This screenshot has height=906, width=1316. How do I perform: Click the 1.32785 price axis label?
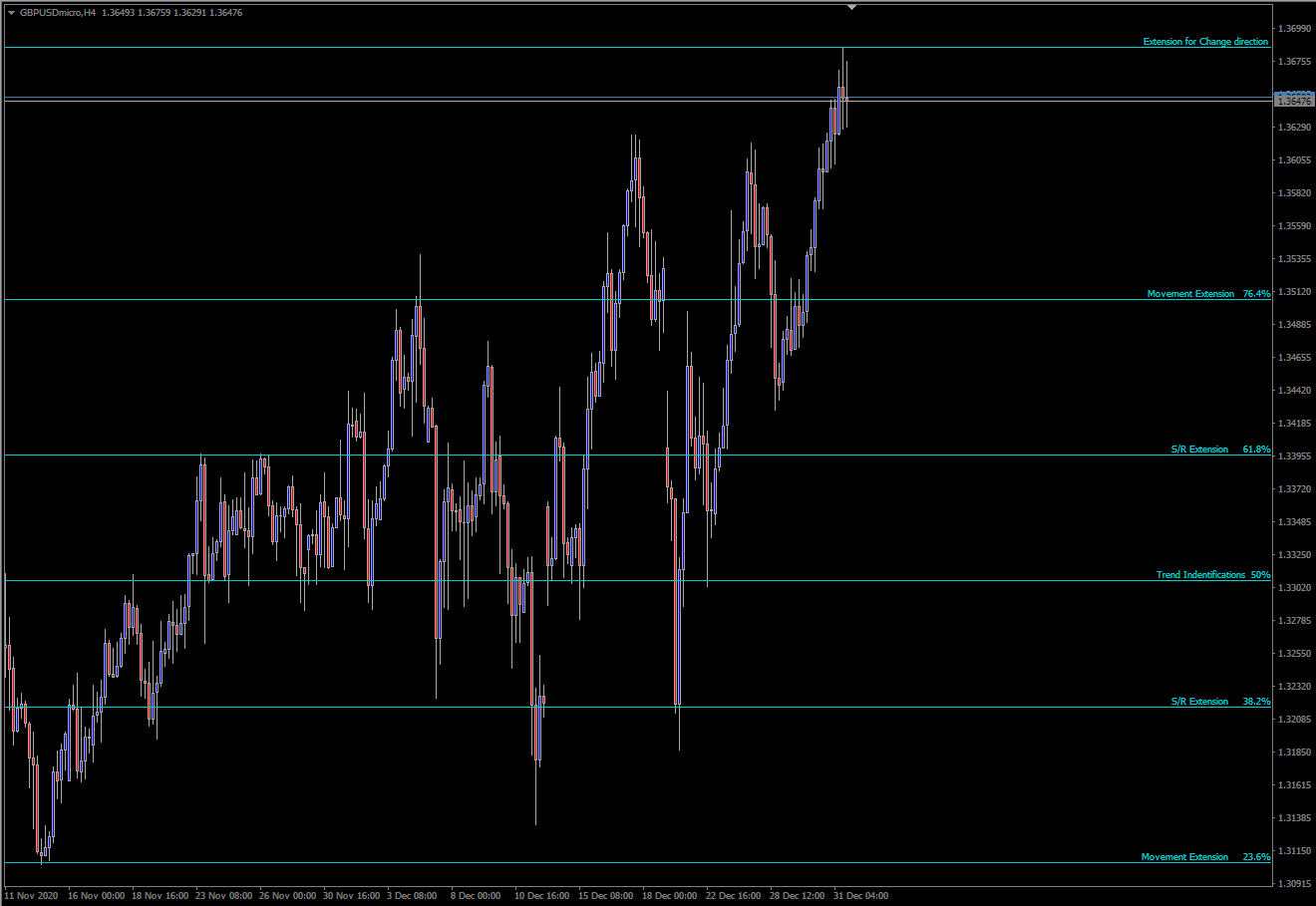1293,621
